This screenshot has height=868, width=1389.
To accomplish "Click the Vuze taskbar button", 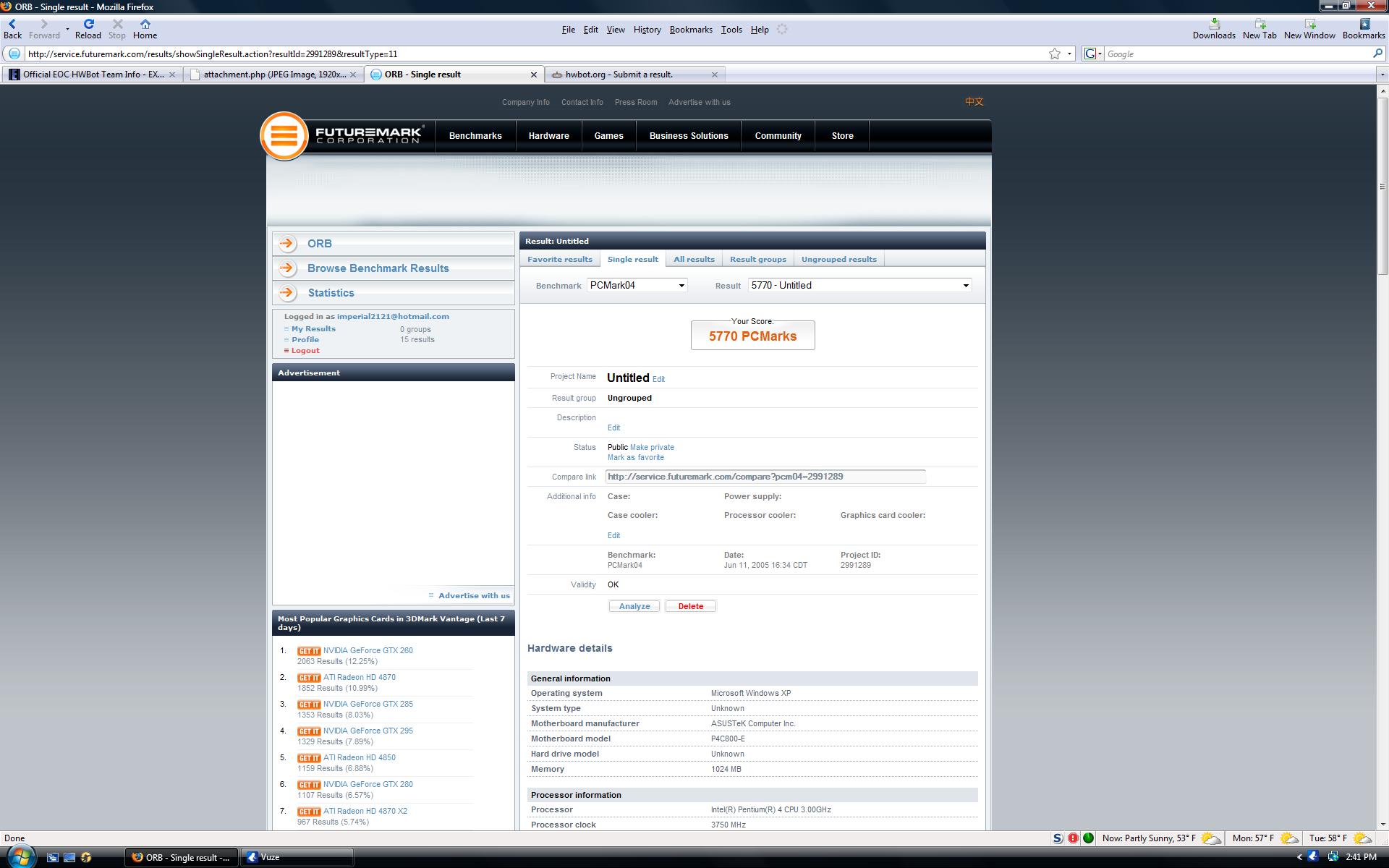I will pyautogui.click(x=297, y=857).
